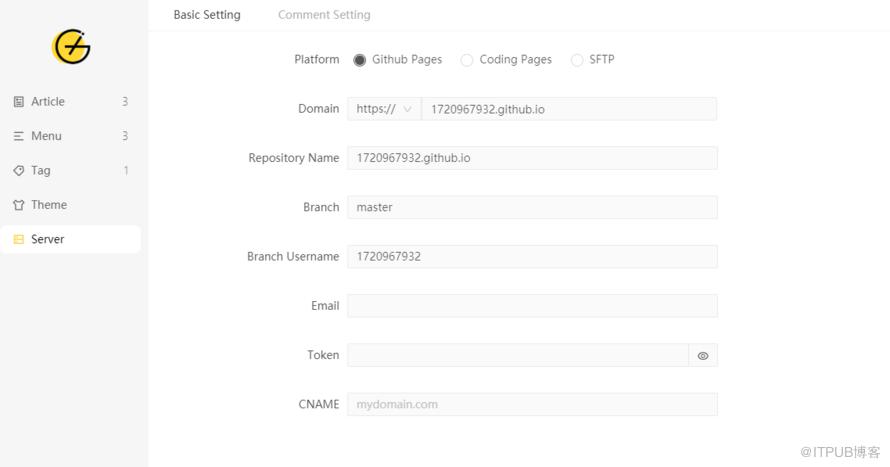The height and width of the screenshot is (467, 890).
Task: Click the Token label
Action: pyautogui.click(x=323, y=355)
